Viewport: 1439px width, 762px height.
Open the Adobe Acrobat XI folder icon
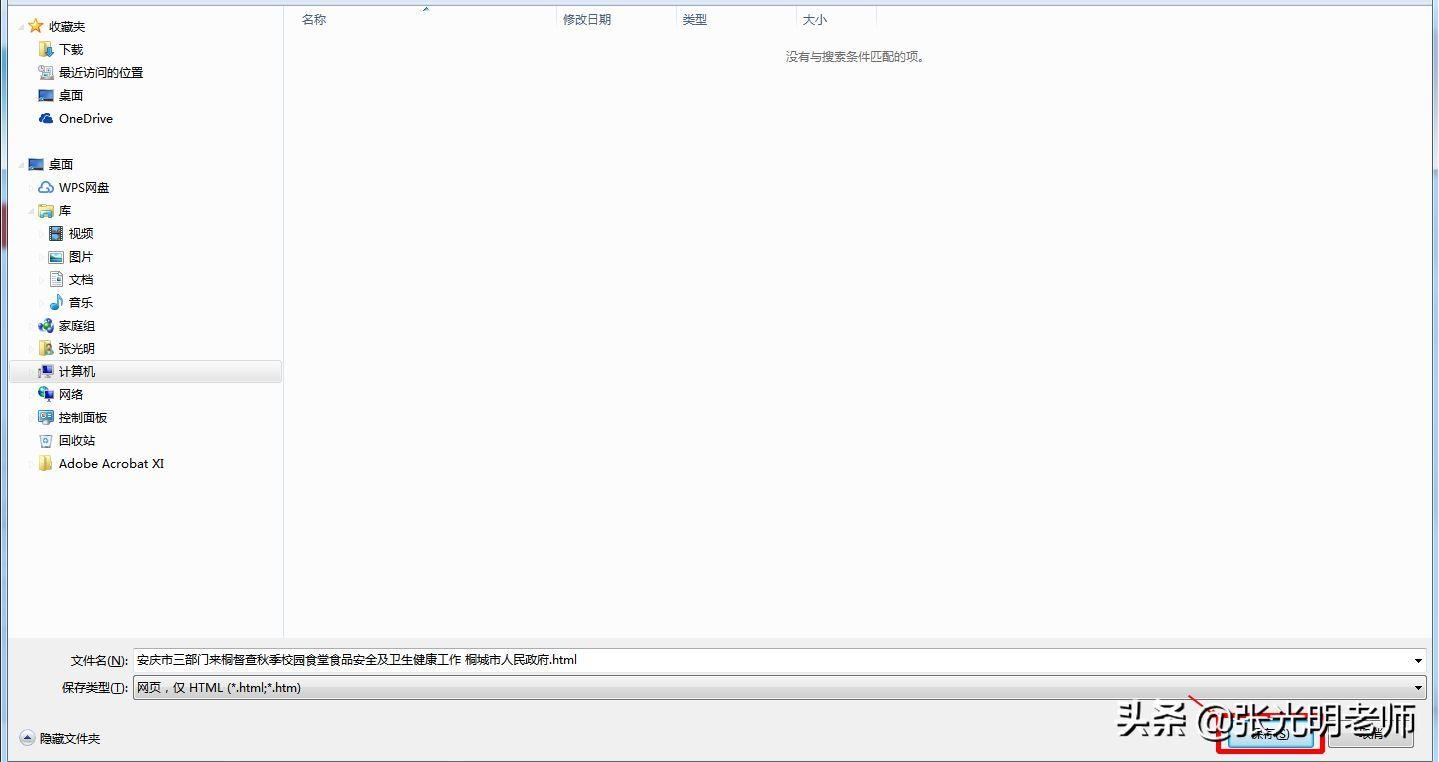coord(46,463)
